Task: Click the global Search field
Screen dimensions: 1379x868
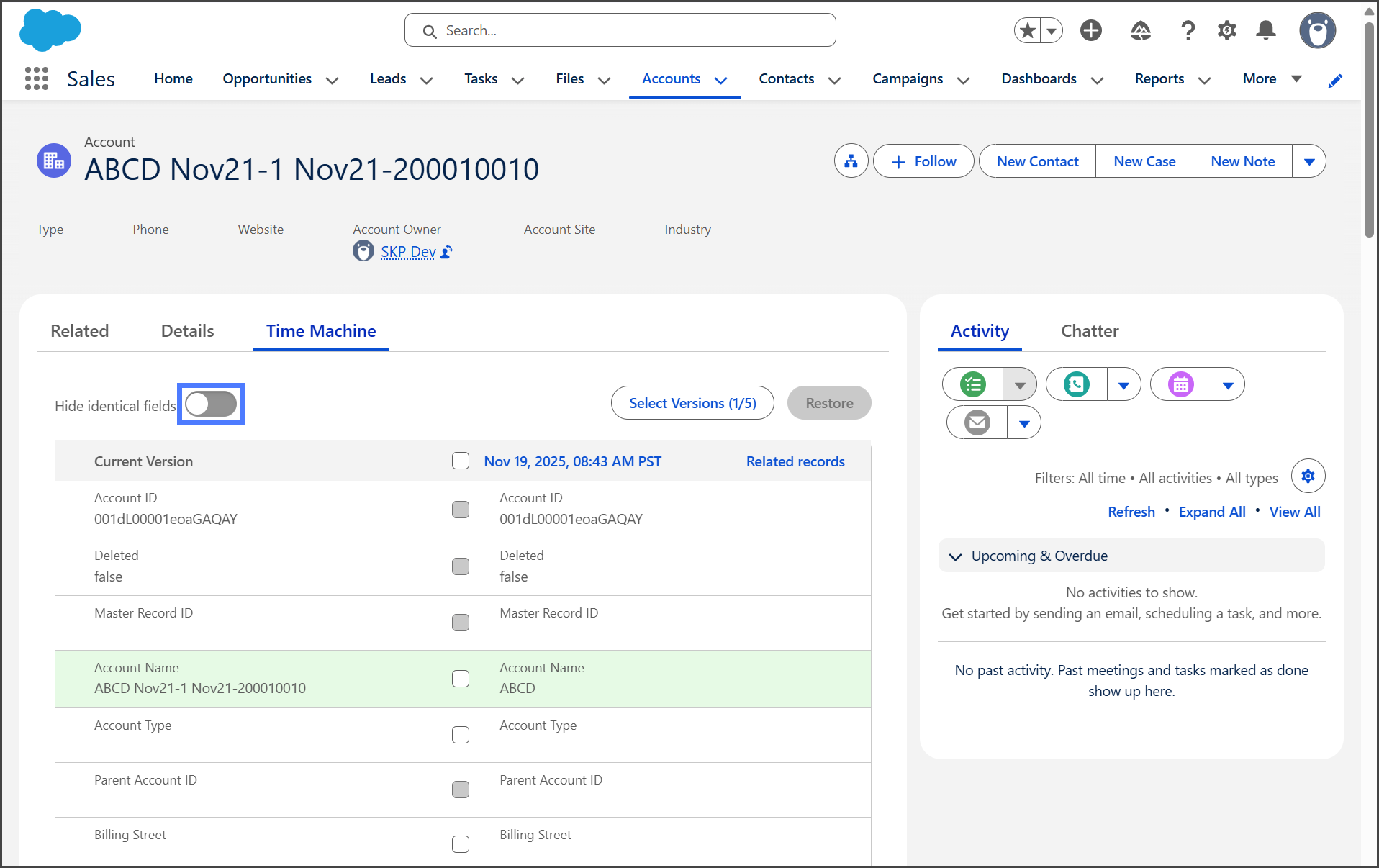Action: 620,30
